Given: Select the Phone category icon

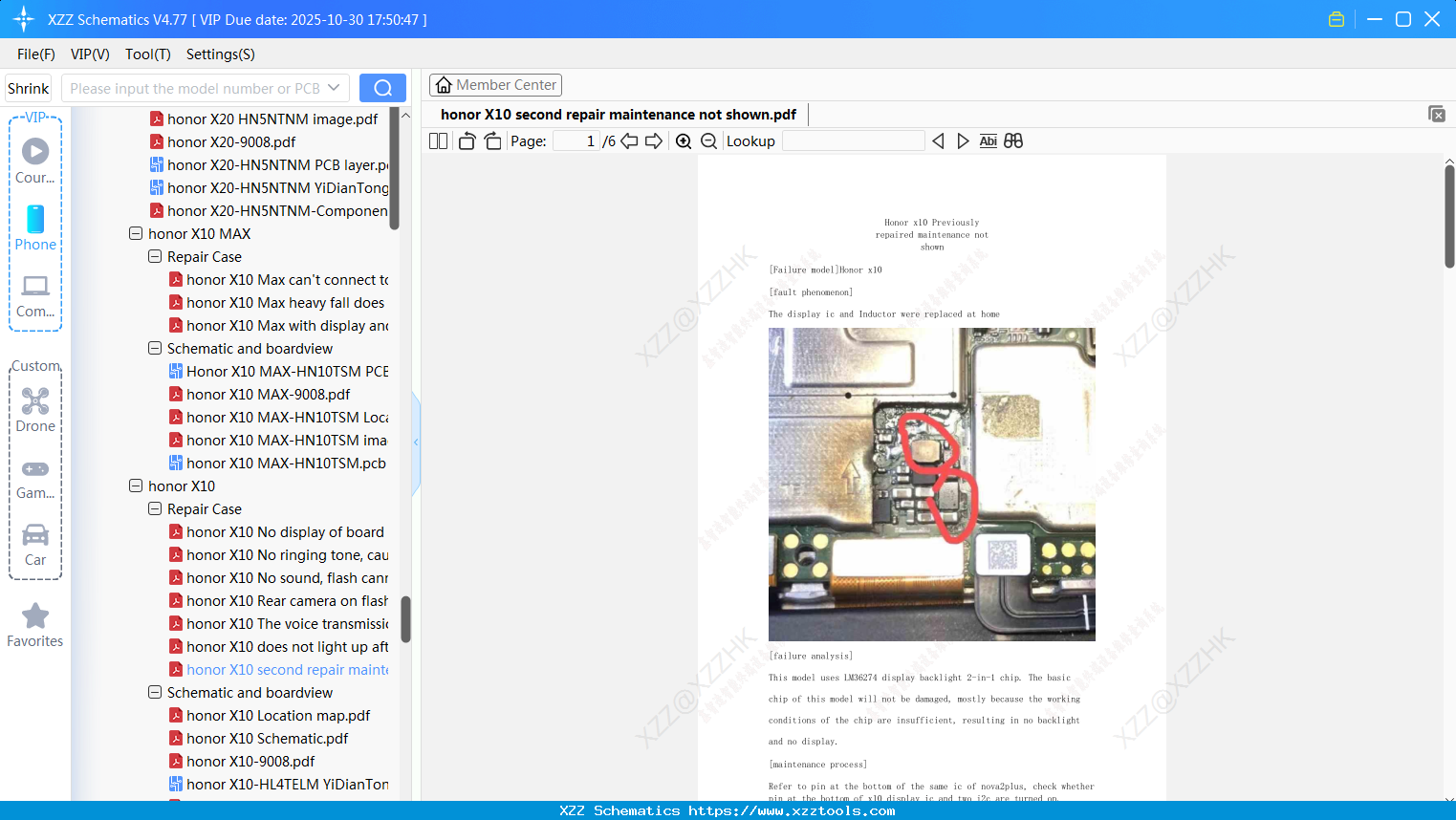Looking at the screenshot, I should pos(35,228).
